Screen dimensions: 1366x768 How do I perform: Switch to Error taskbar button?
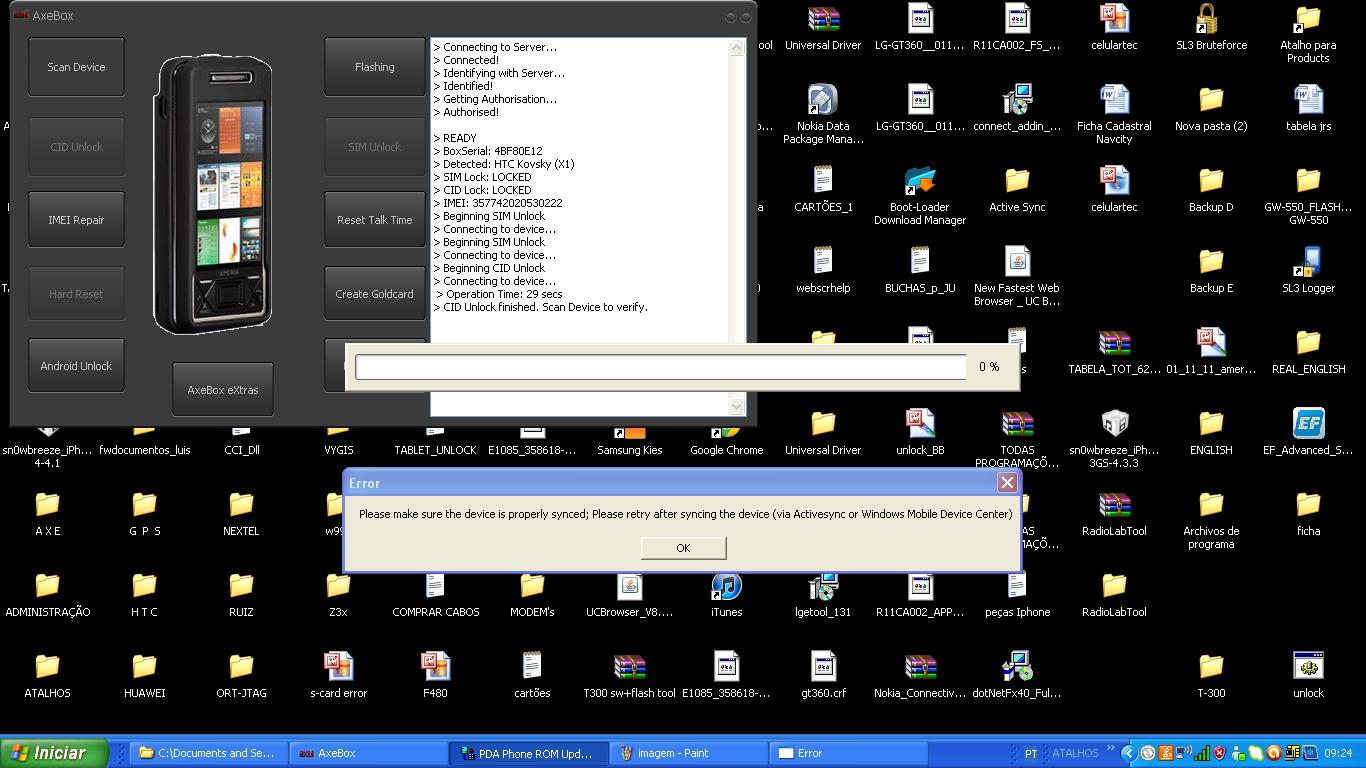tap(848, 753)
